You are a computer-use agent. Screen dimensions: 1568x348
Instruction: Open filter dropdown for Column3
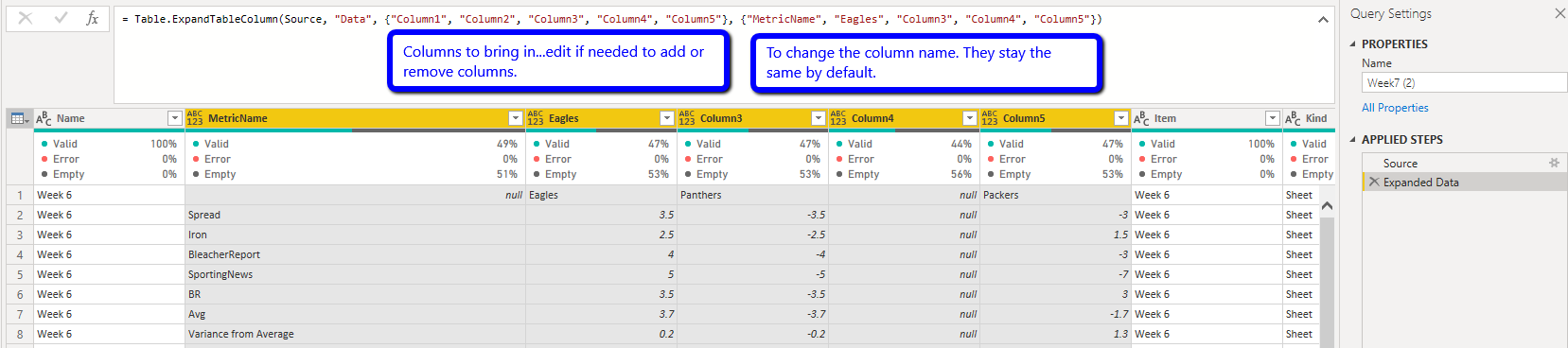(x=819, y=118)
